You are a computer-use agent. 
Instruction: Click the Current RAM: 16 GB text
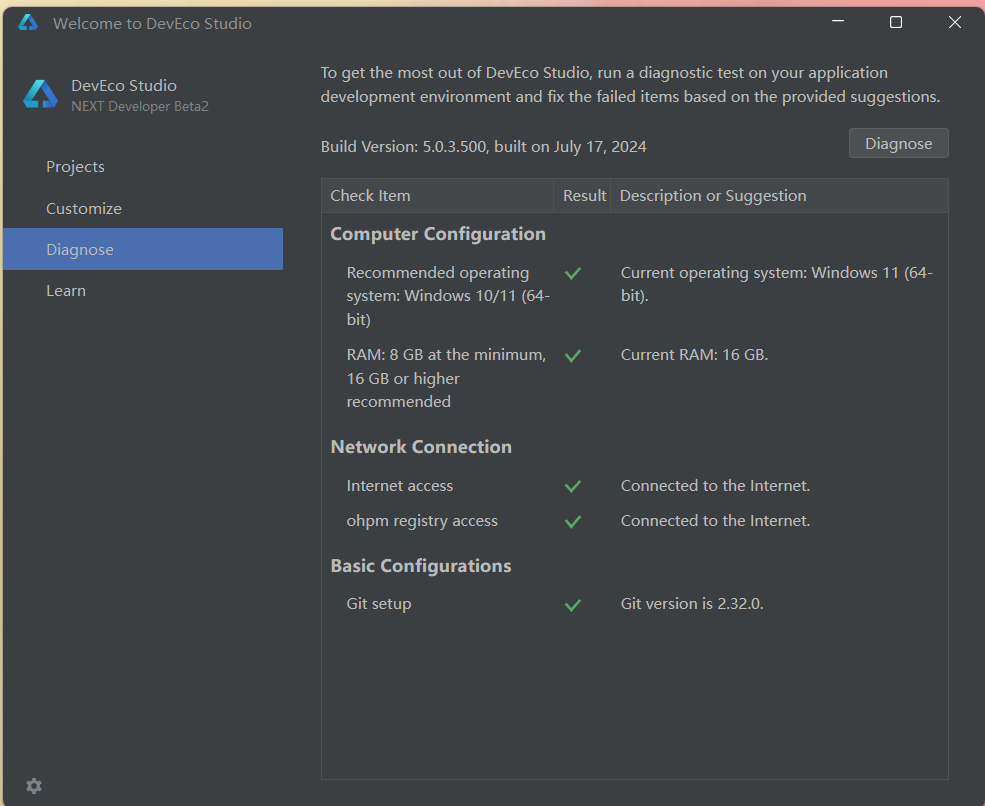coord(694,354)
